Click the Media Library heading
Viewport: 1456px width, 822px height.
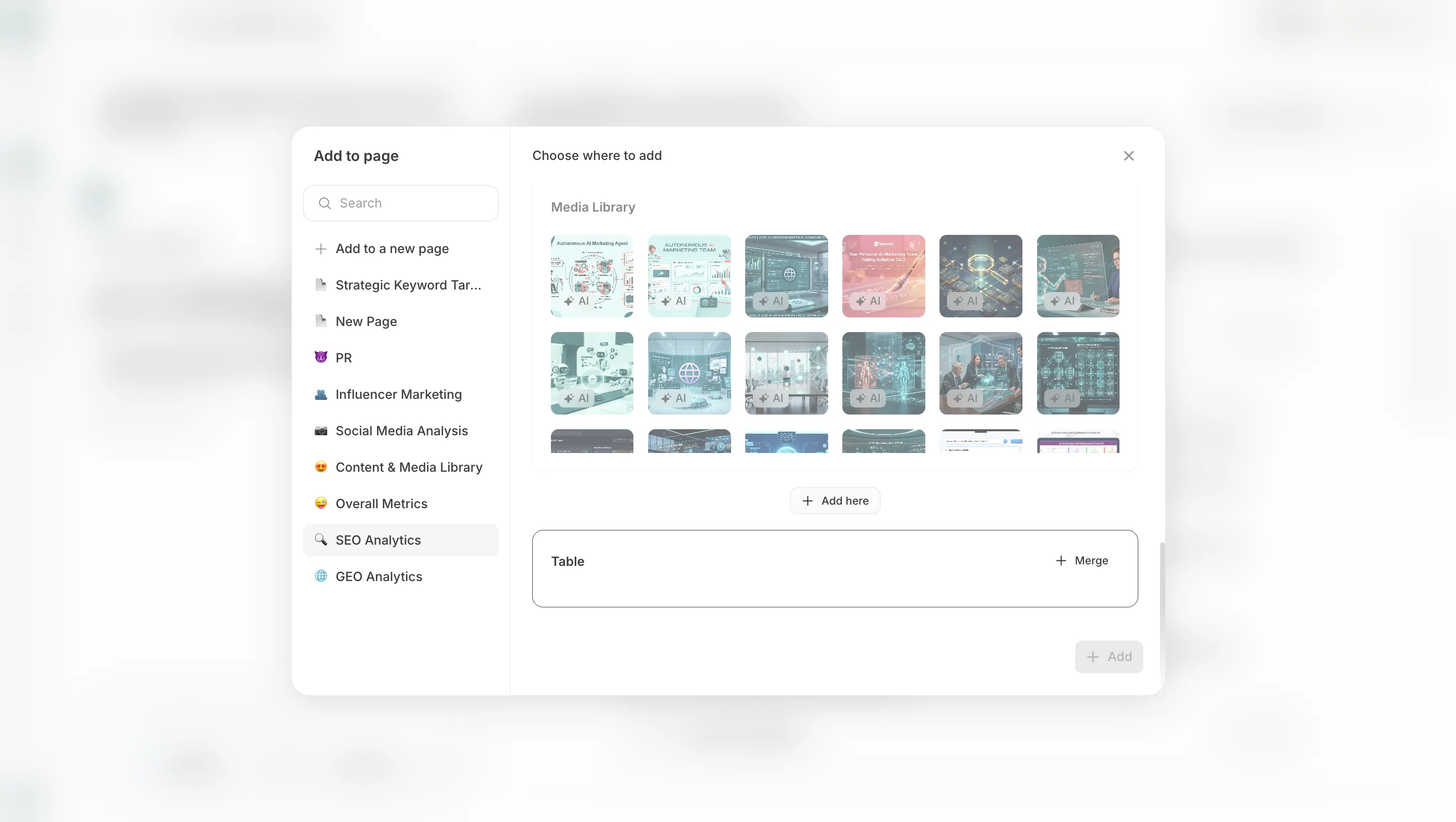coord(593,207)
